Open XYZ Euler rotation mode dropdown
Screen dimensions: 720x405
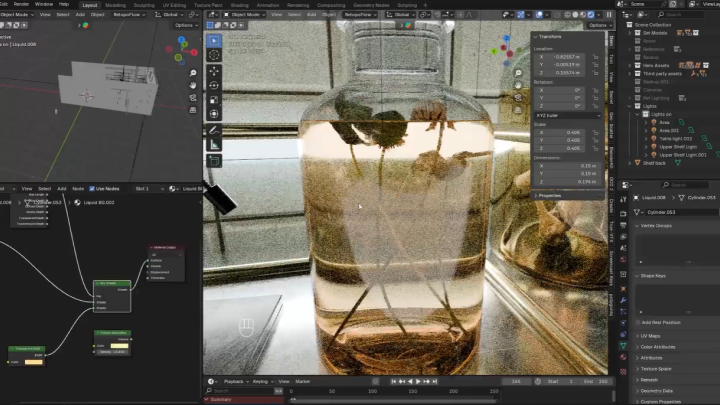tap(568, 115)
